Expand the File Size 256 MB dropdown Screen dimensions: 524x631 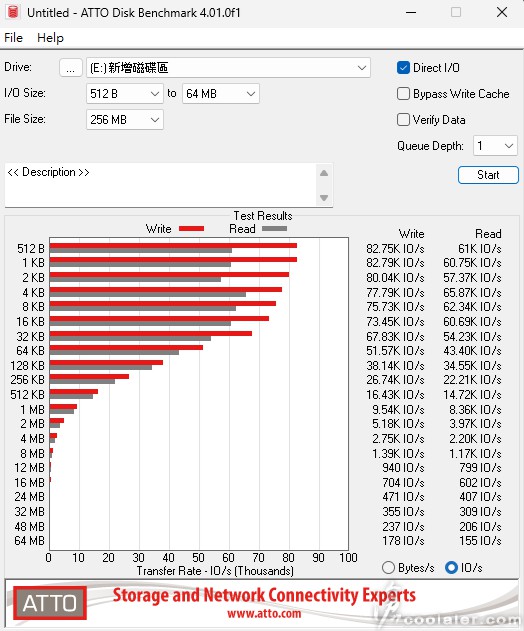(x=125, y=120)
